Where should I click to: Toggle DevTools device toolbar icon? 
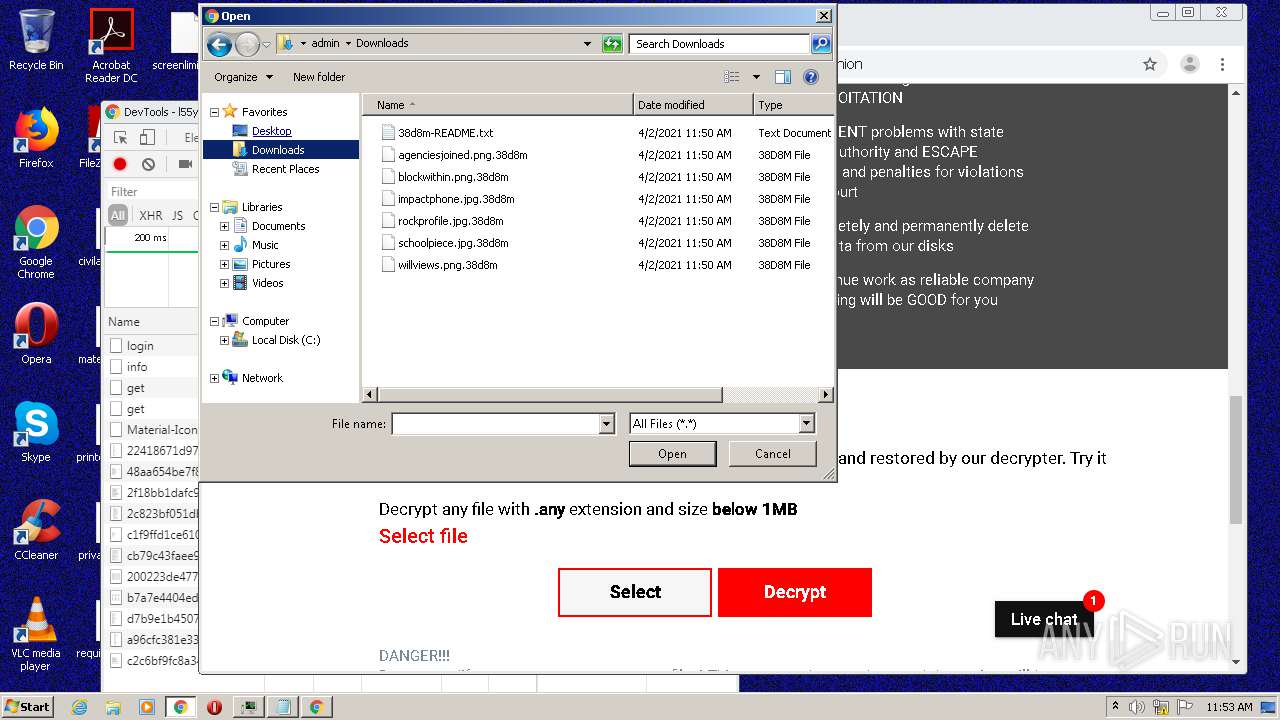[x=147, y=138]
